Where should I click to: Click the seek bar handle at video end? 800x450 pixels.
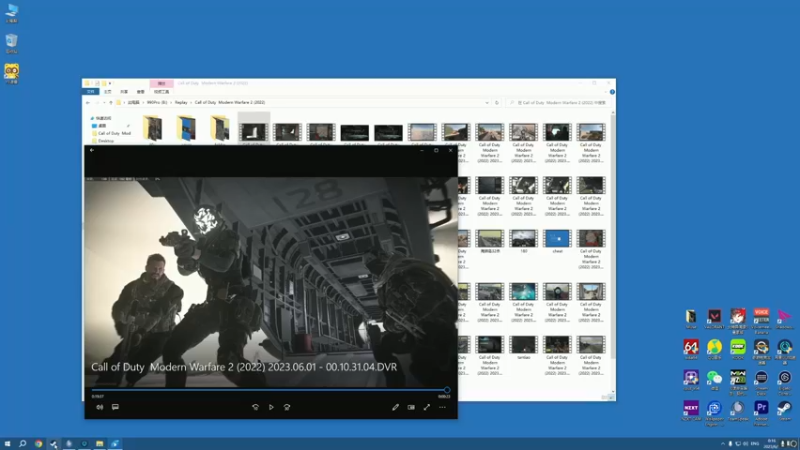pyautogui.click(x=447, y=390)
